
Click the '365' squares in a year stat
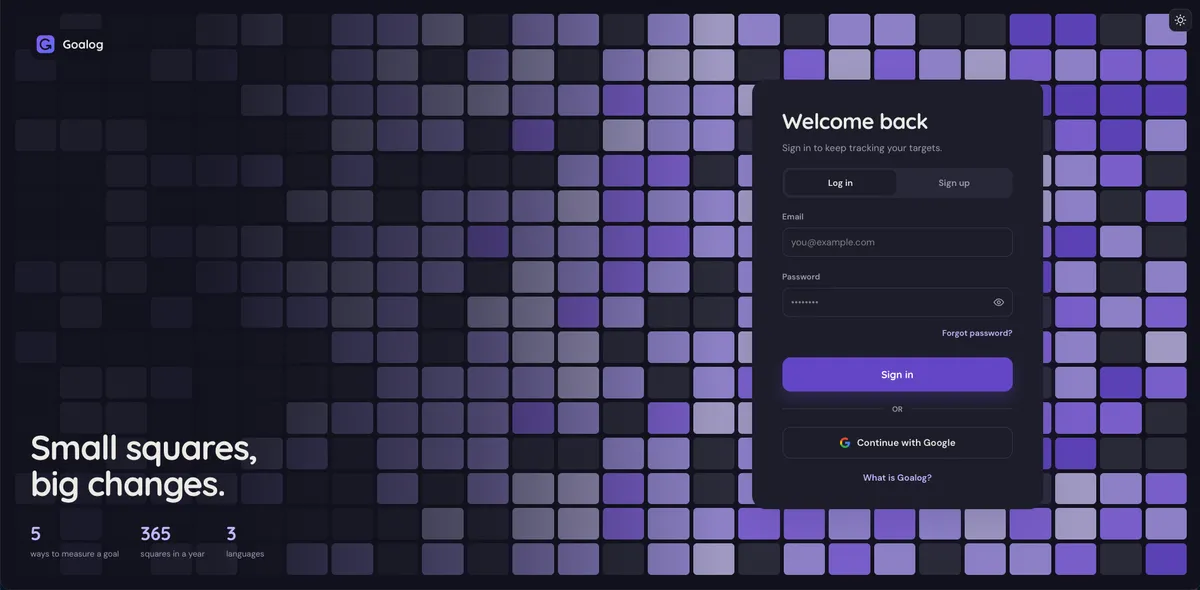(x=172, y=541)
